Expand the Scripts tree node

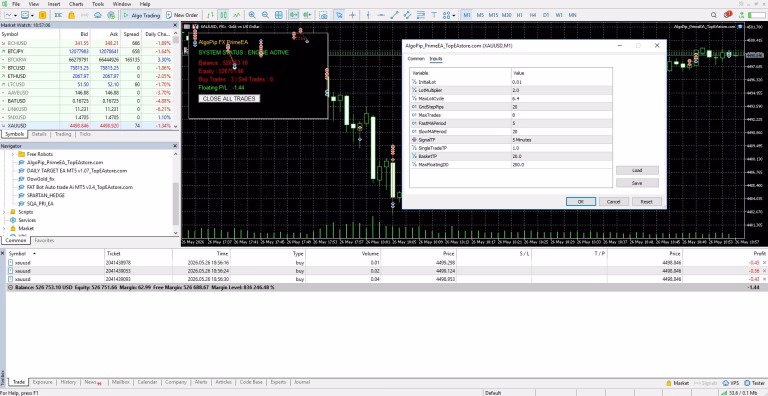(4, 212)
